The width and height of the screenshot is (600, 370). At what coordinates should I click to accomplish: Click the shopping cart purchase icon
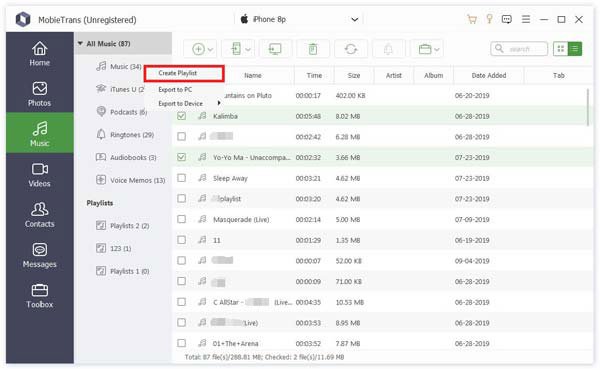(x=472, y=19)
